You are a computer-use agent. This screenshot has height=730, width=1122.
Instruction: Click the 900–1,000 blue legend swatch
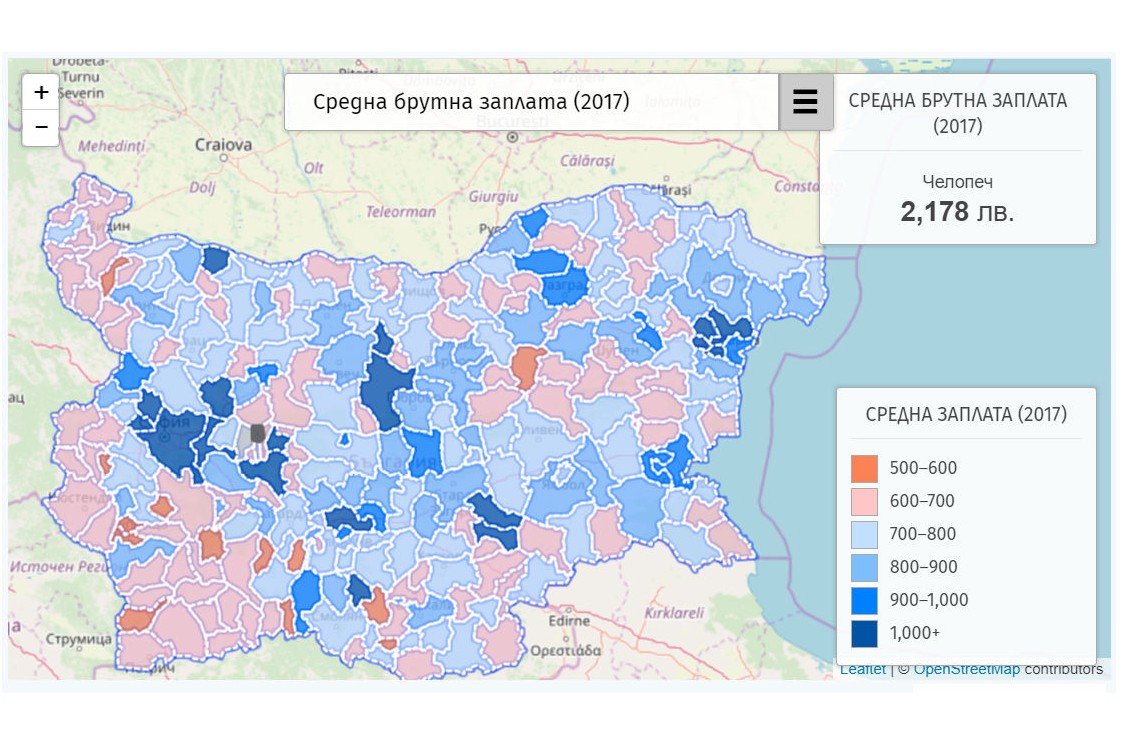coord(864,600)
